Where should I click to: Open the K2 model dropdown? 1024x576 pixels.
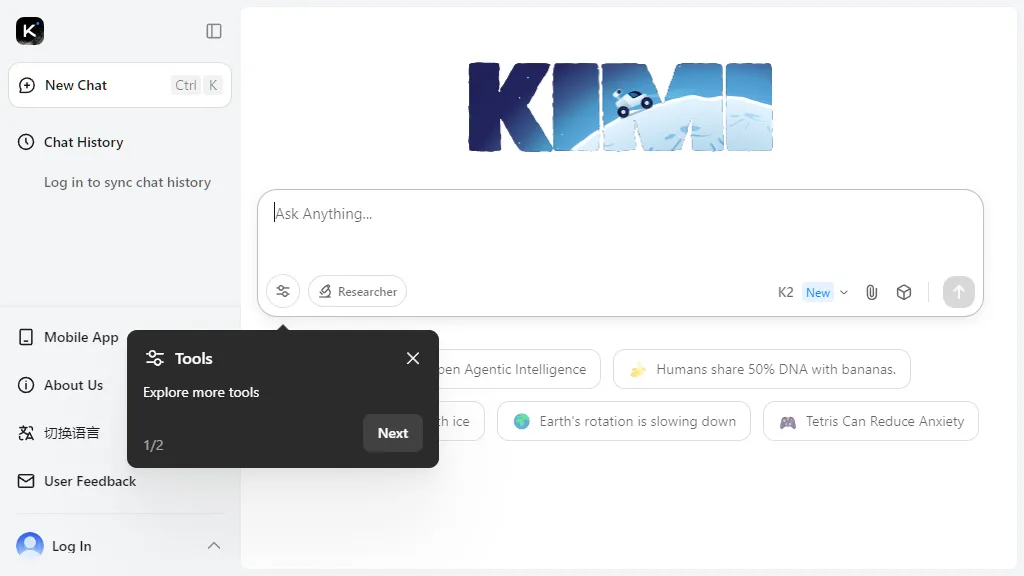(811, 291)
